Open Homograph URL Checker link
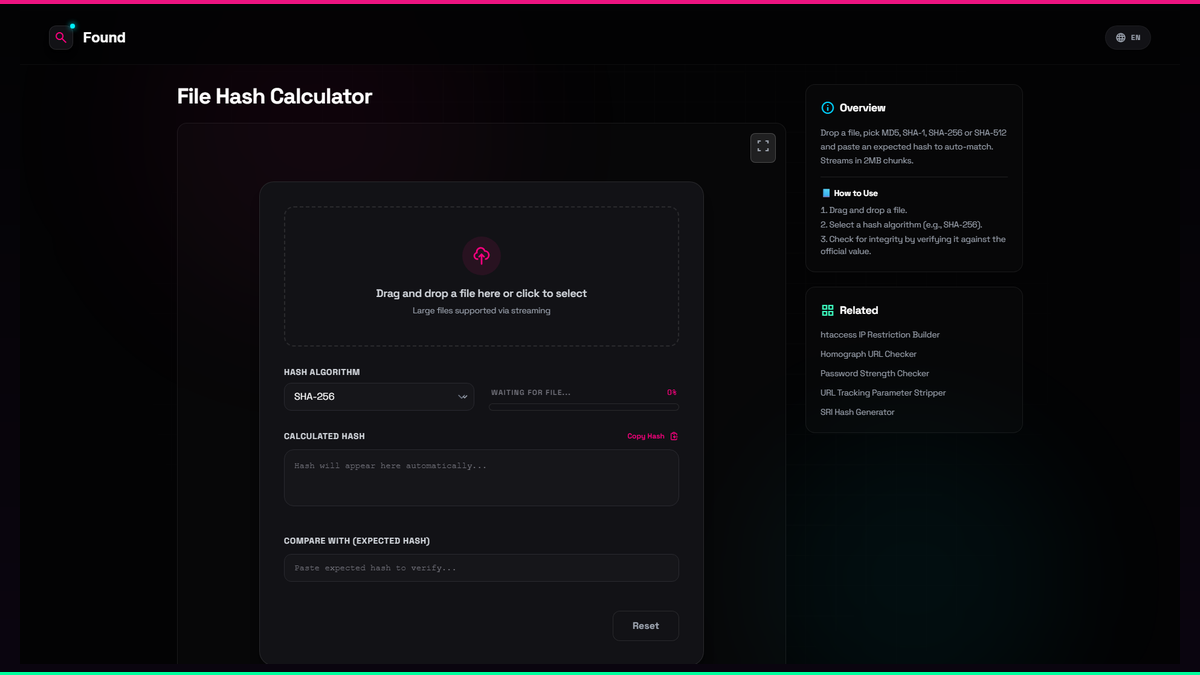This screenshot has width=1200, height=675. 868,354
